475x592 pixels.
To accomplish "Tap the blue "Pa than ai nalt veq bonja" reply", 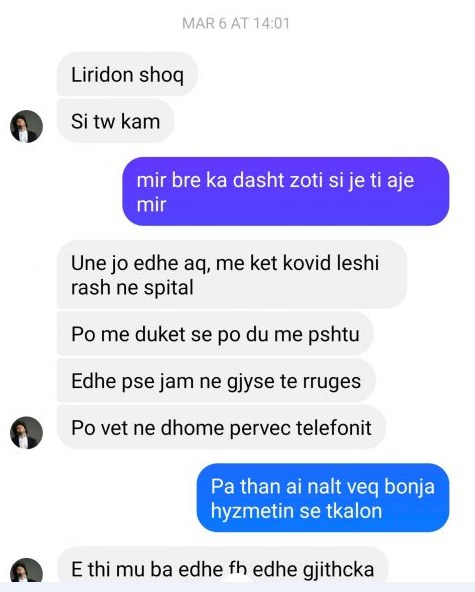I will [x=323, y=498].
